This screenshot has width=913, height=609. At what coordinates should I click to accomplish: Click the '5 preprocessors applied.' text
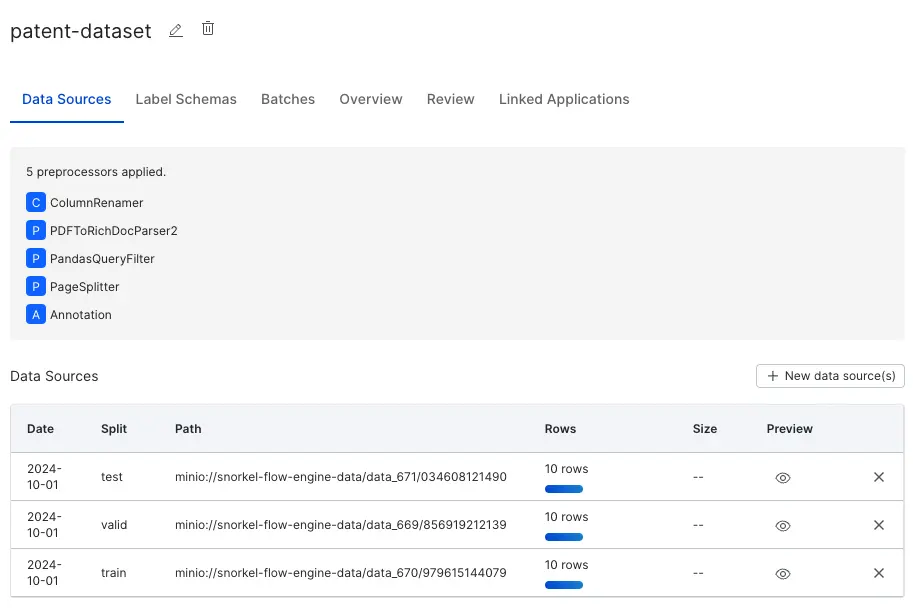(x=96, y=172)
